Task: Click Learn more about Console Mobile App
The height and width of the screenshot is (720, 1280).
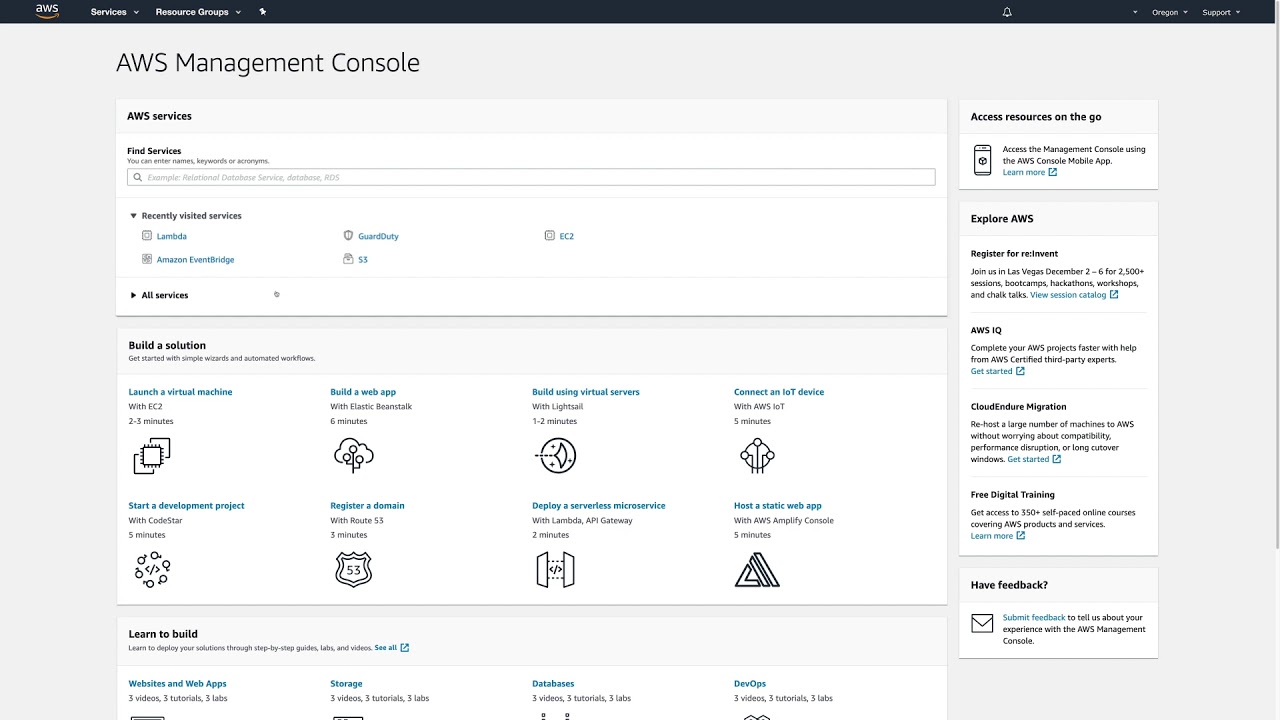Action: (x=1024, y=172)
